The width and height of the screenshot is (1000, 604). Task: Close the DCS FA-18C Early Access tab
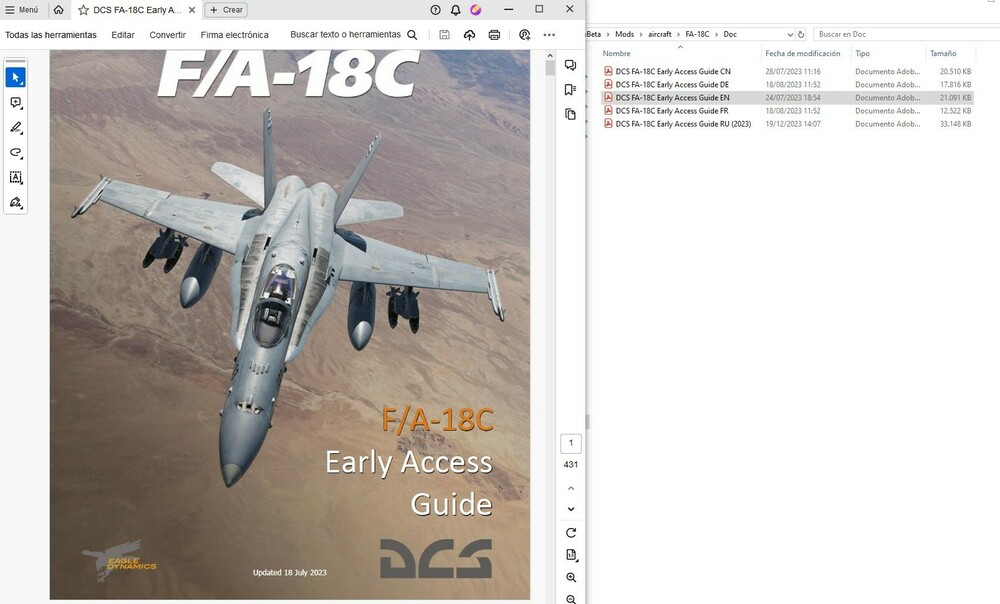click(x=192, y=10)
